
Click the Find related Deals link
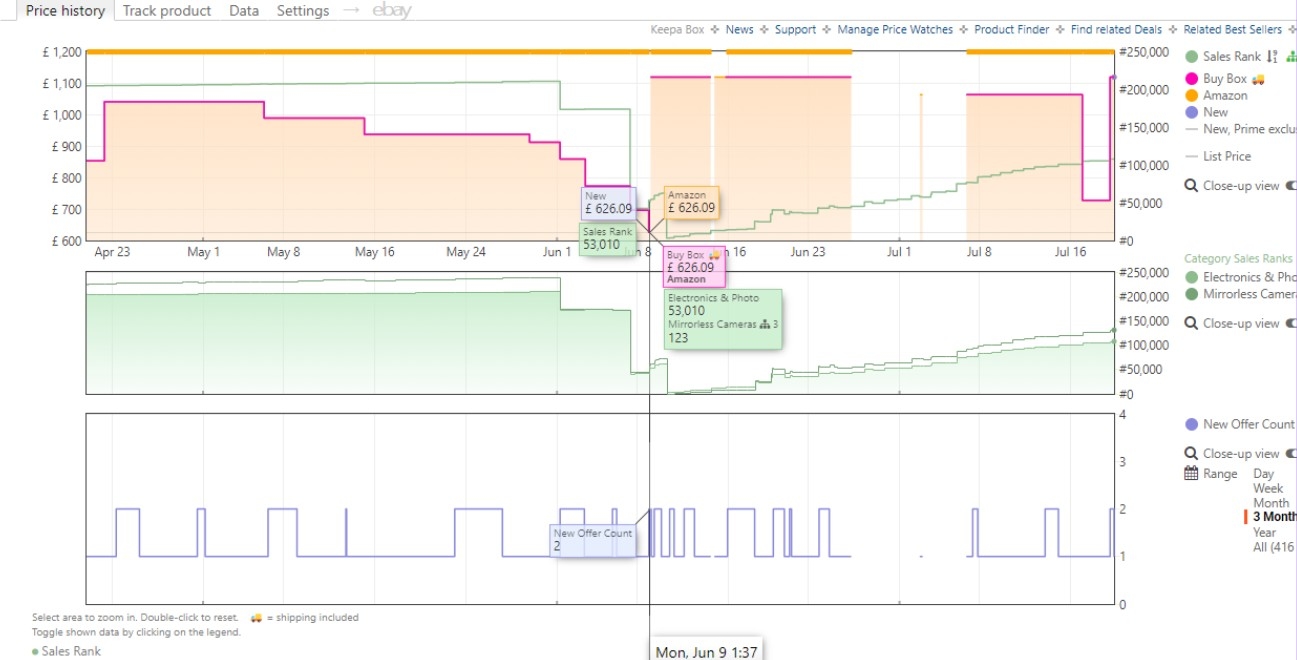pos(1116,30)
